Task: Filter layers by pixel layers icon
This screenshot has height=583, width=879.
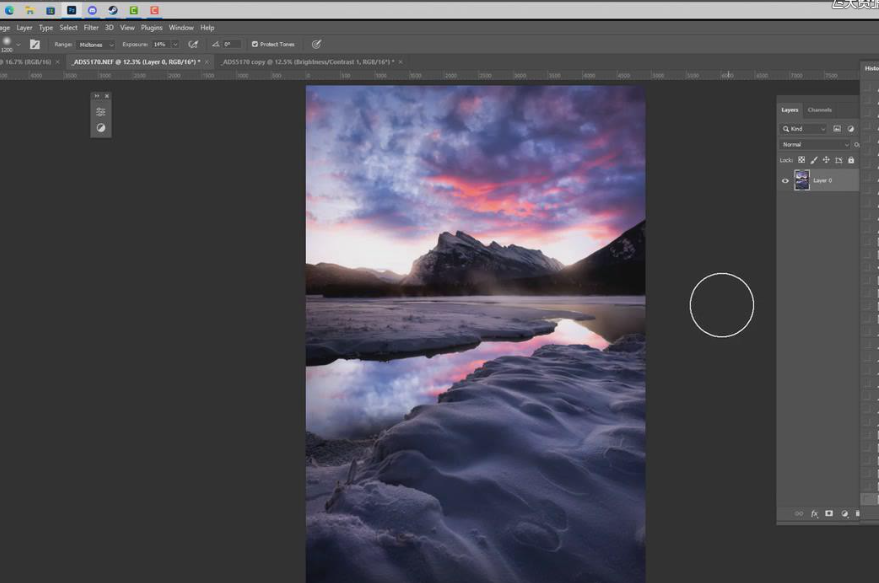Action: pyautogui.click(x=837, y=129)
